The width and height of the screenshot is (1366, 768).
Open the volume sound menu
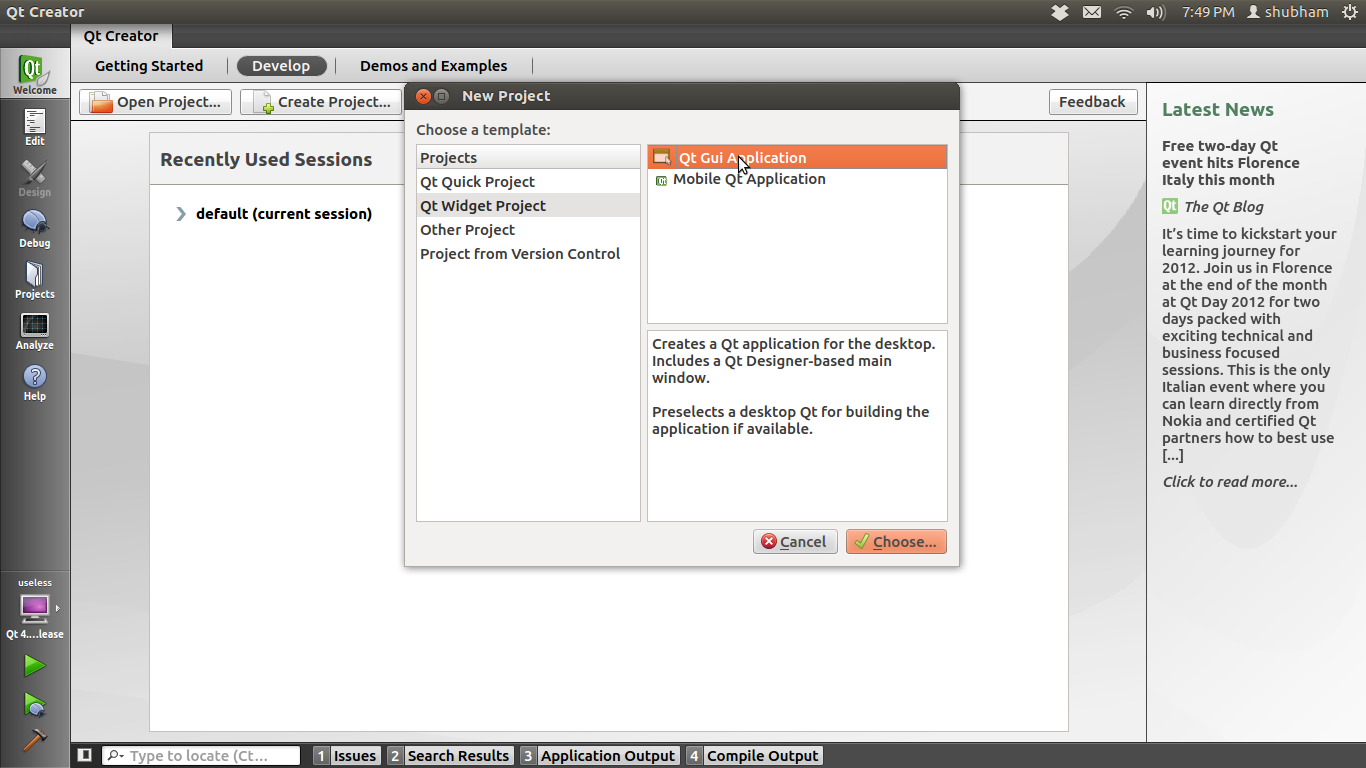(x=1156, y=12)
